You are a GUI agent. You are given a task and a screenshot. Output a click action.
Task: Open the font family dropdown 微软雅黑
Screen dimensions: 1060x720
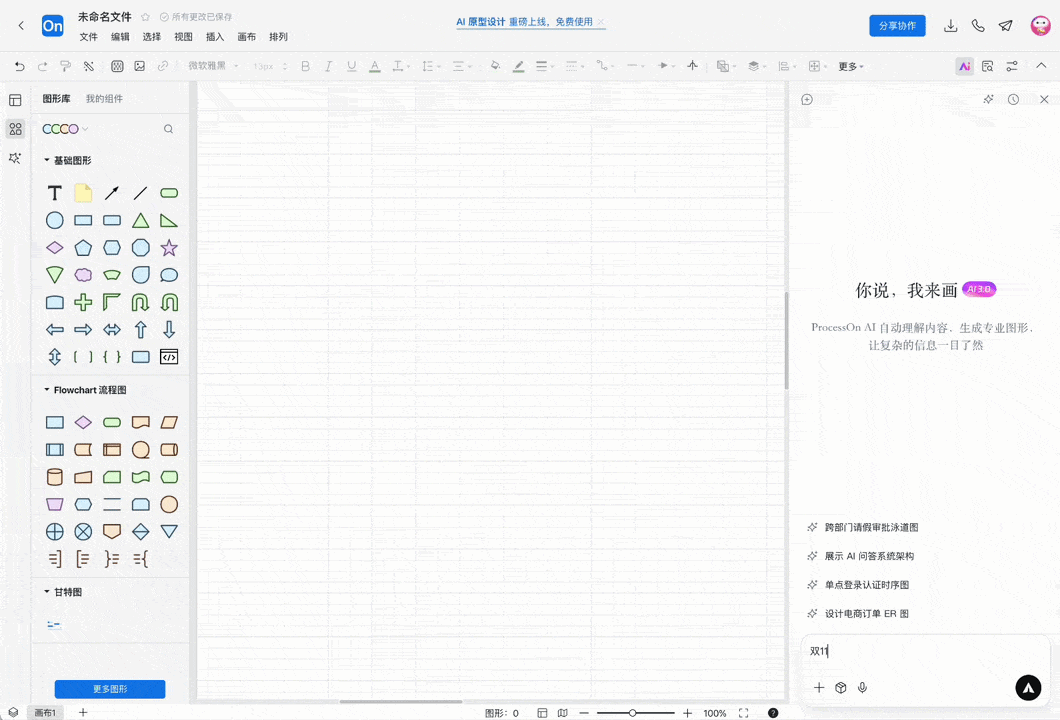(x=213, y=66)
